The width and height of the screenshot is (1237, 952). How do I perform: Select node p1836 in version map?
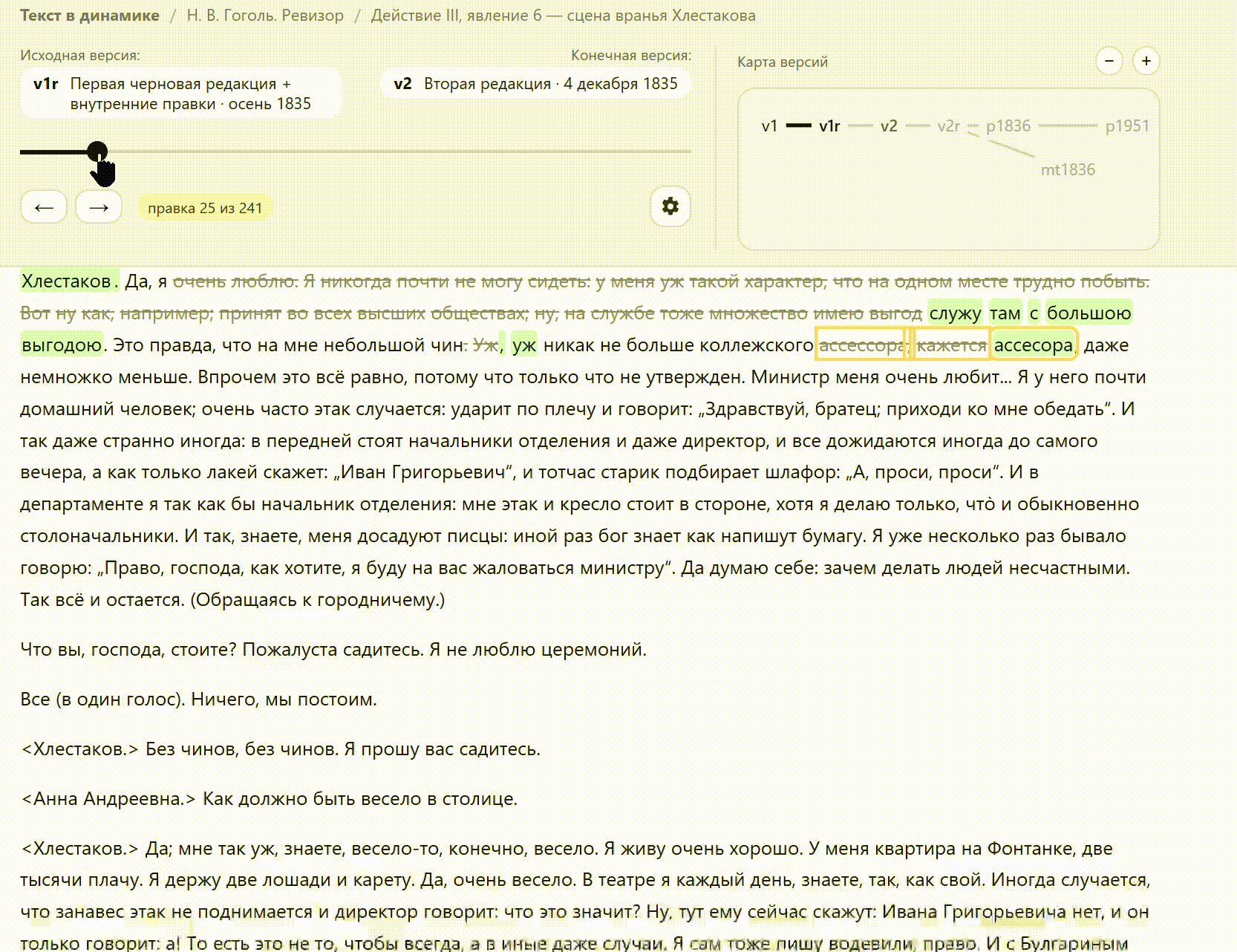click(1008, 126)
